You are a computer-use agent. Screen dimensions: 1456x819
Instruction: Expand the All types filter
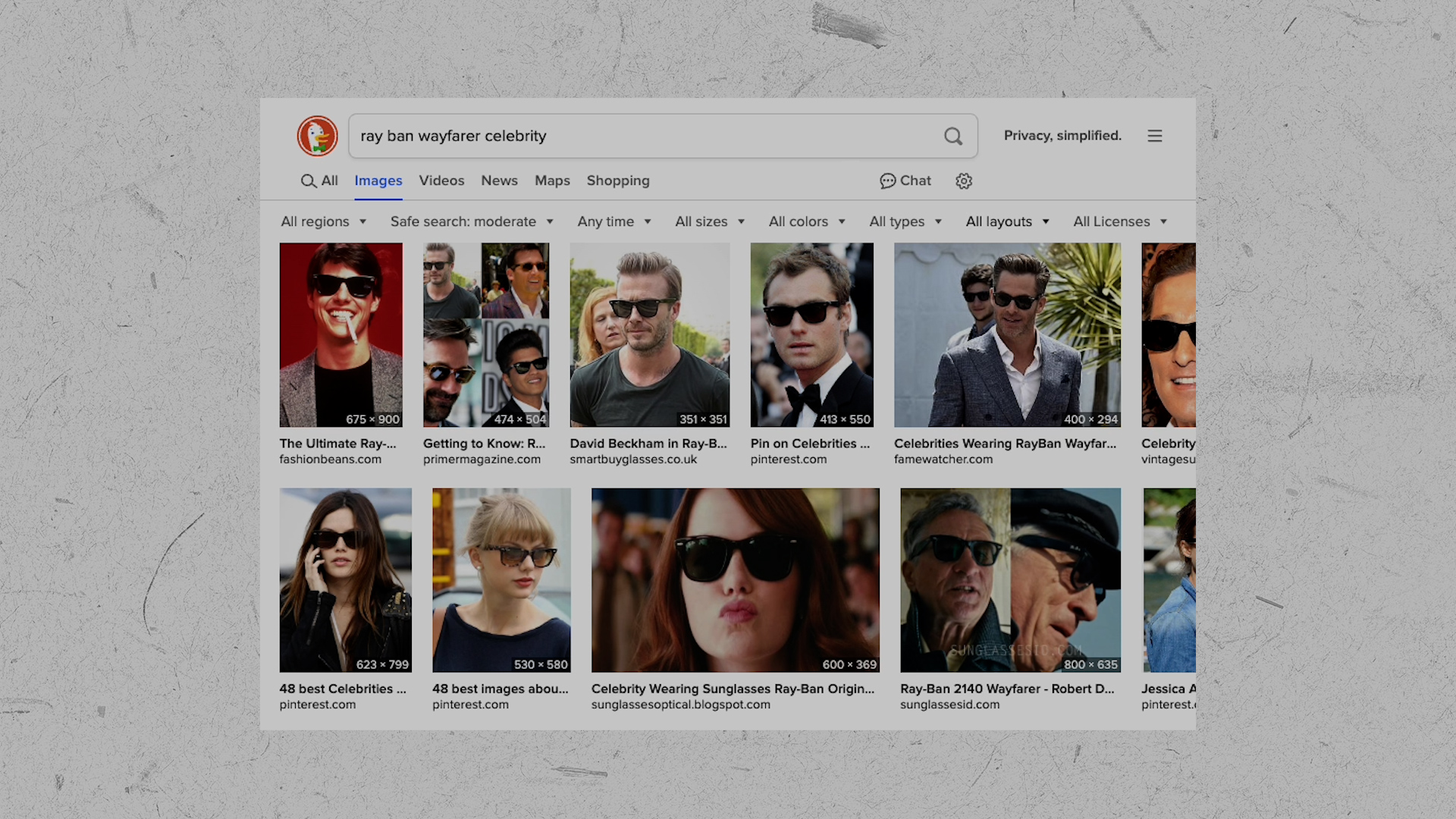click(x=905, y=221)
